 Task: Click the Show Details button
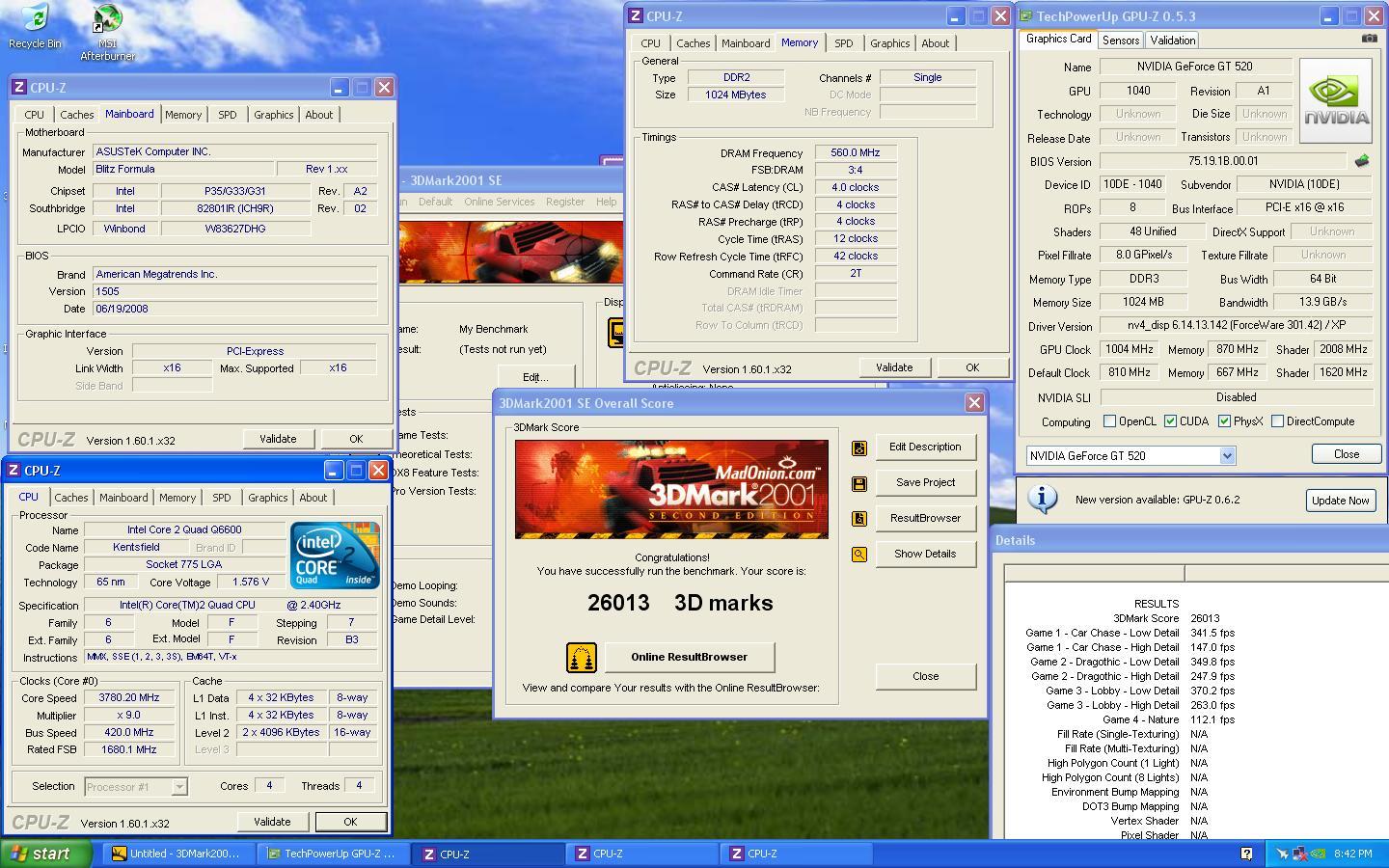tap(925, 555)
